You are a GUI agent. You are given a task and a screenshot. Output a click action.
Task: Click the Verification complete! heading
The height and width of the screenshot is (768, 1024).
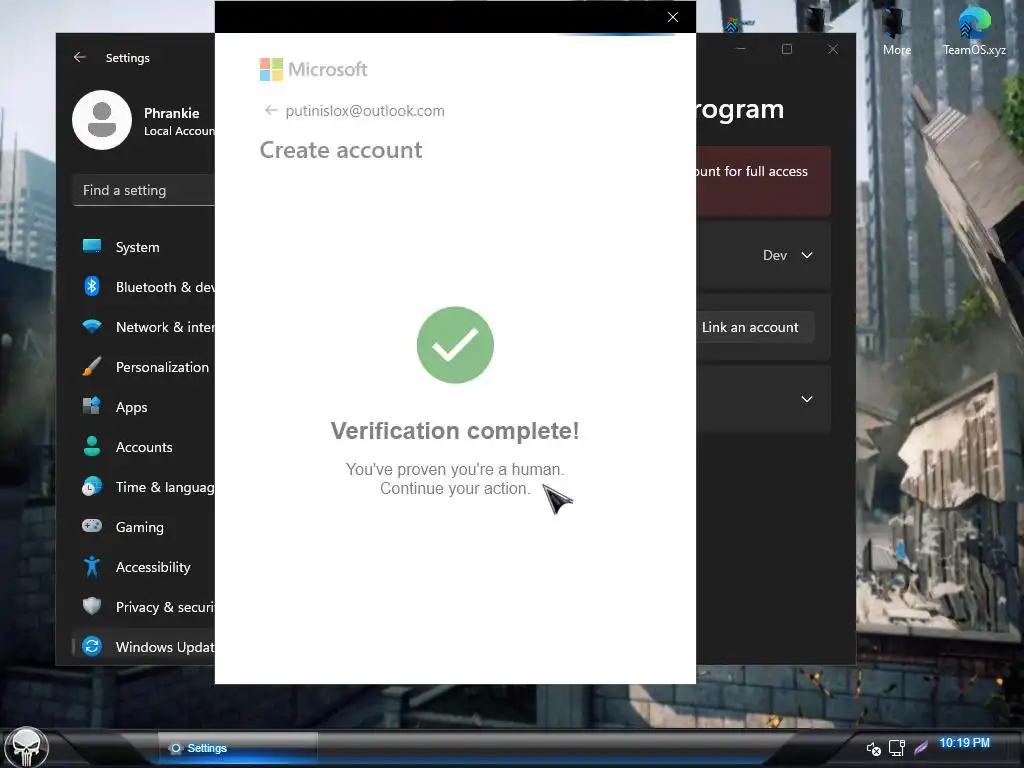click(x=455, y=431)
